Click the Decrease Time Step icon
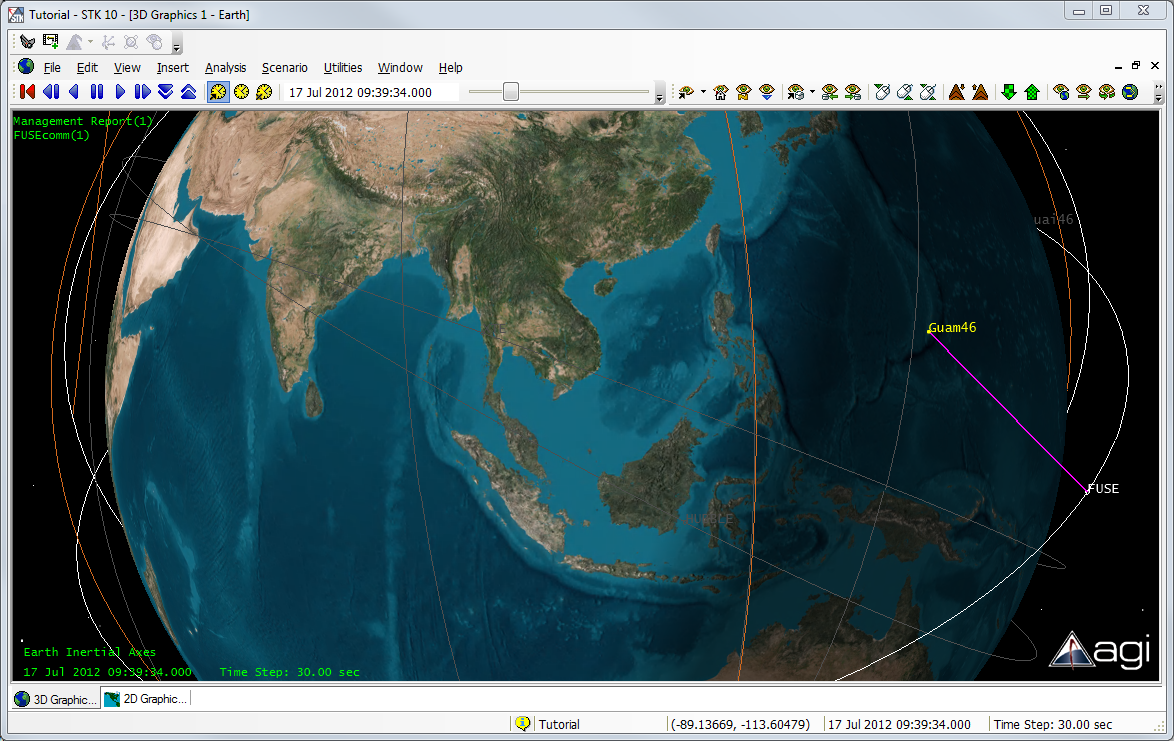1174x741 pixels. point(165,92)
